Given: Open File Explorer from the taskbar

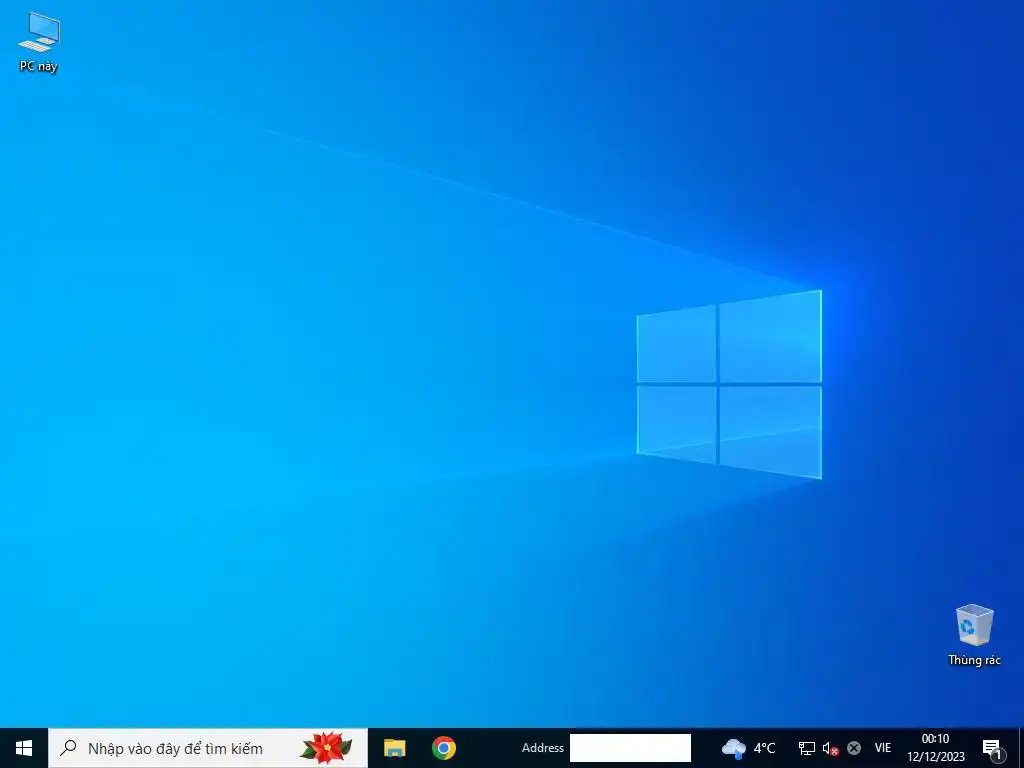Looking at the screenshot, I should point(394,748).
